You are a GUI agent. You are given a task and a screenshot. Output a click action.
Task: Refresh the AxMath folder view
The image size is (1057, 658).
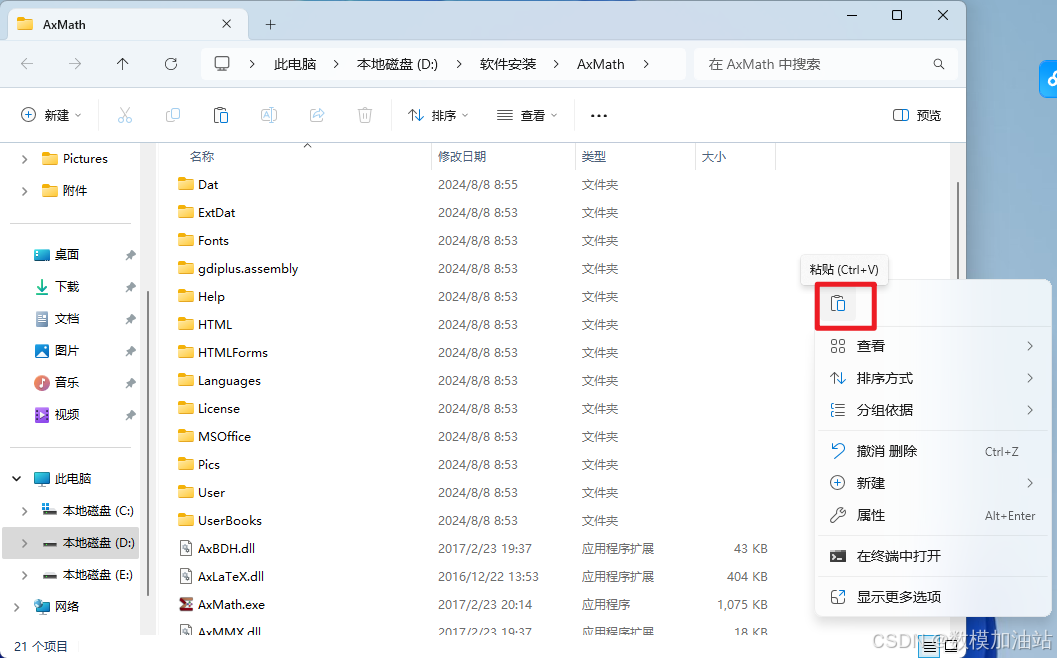point(171,64)
